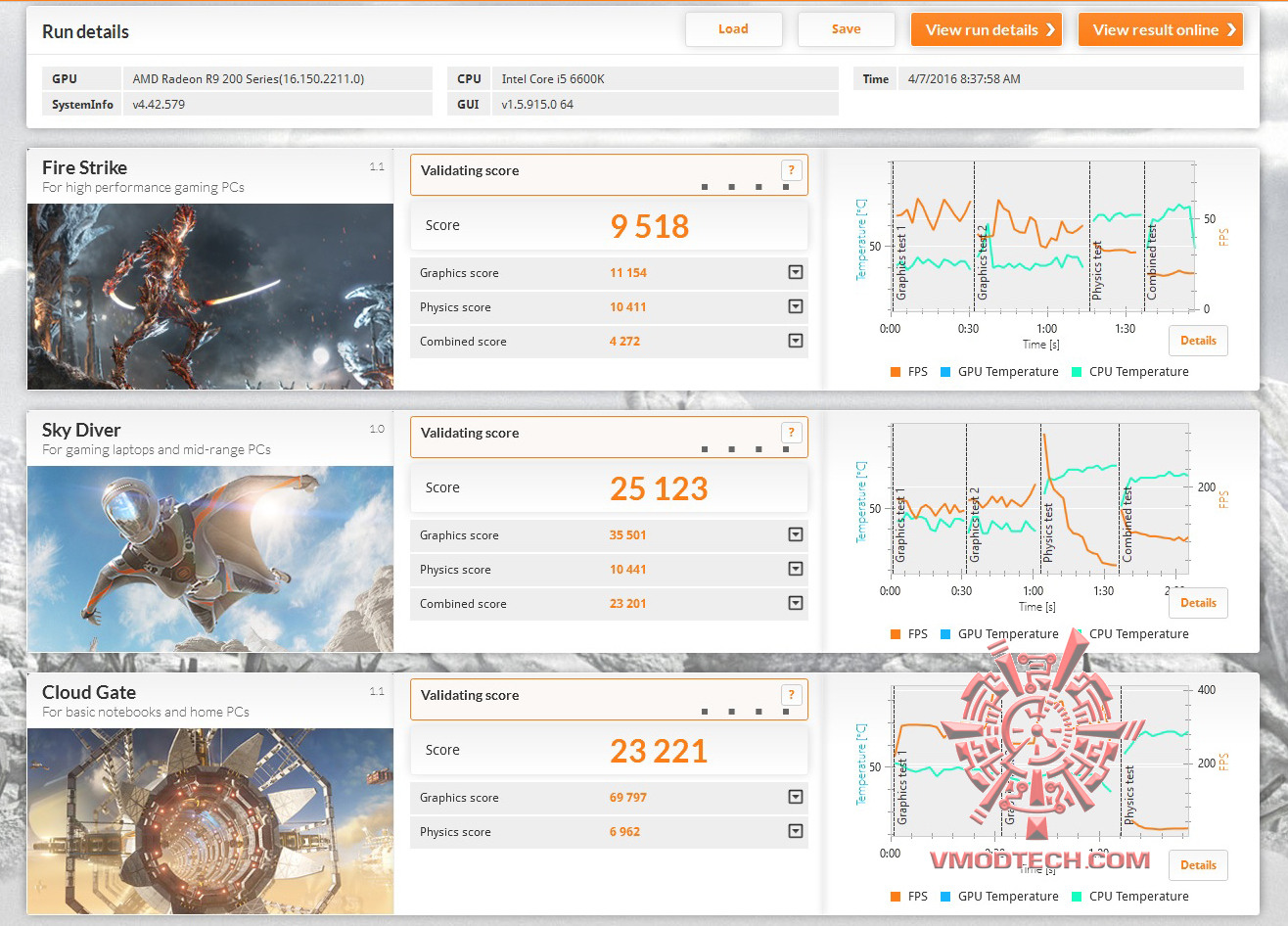Expand Cloud Gate Physics score details
This screenshot has width=1288, height=926.
point(796,831)
